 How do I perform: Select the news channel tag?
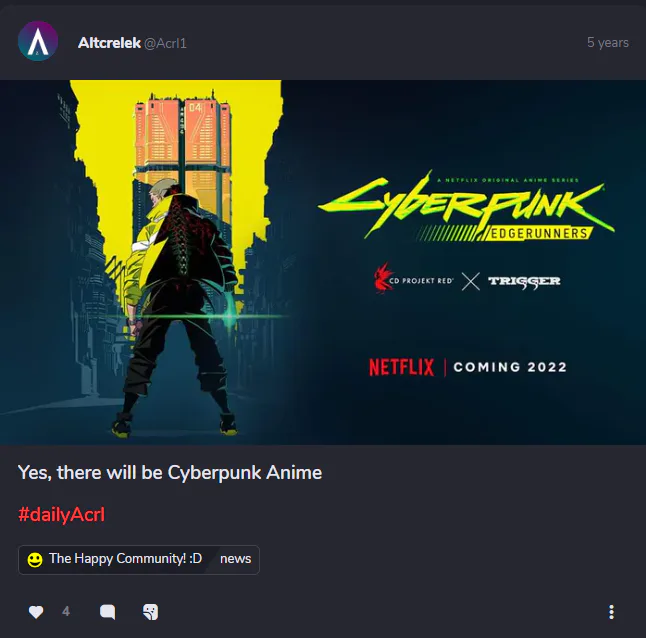point(236,559)
